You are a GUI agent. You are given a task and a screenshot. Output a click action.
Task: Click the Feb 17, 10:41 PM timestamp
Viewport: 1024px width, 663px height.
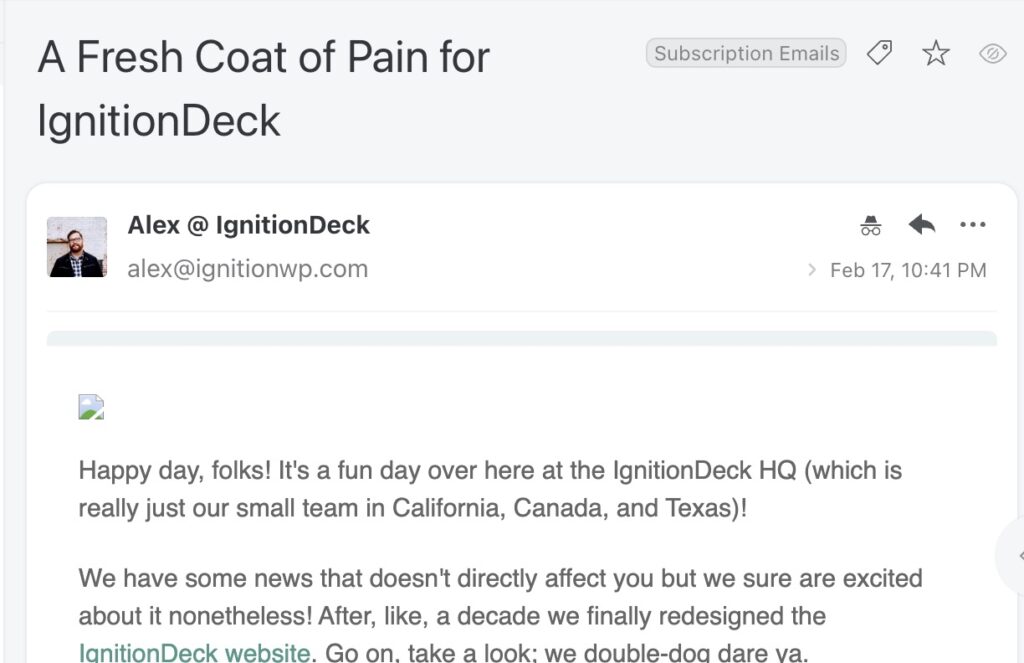point(908,270)
